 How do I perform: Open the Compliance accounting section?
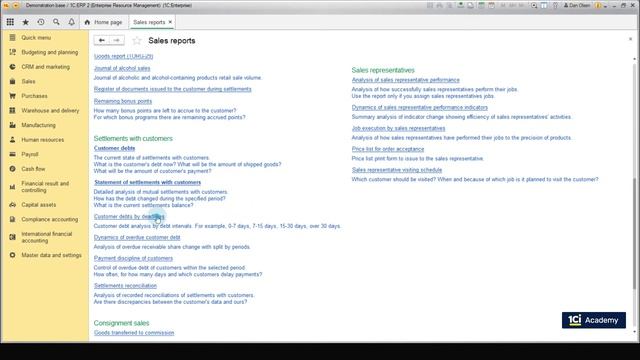(49, 220)
